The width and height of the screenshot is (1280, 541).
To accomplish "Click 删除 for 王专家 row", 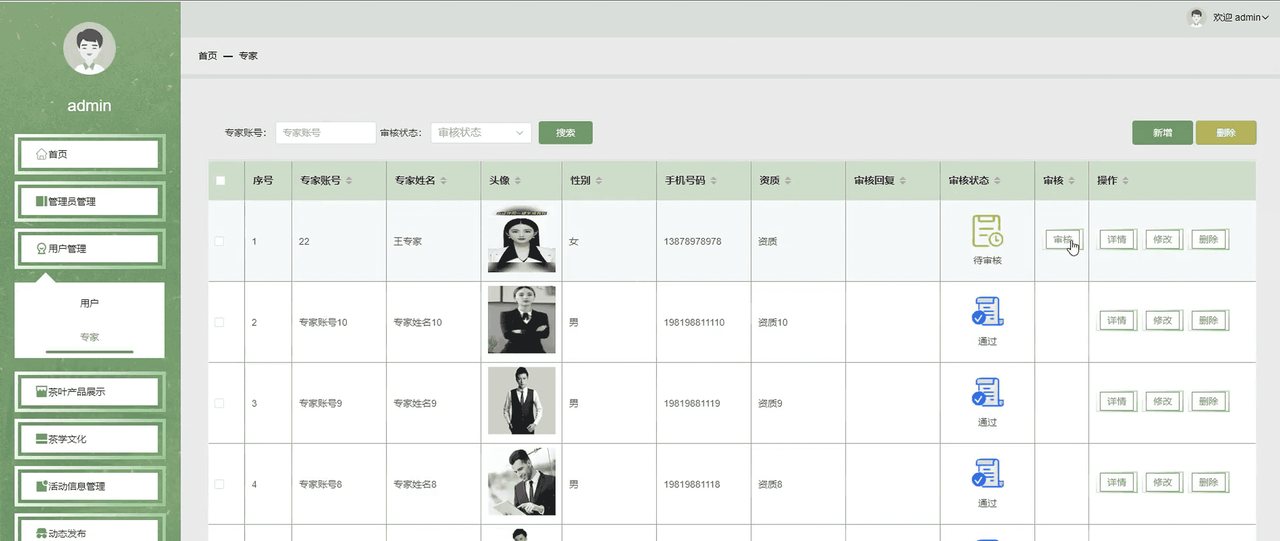I will (1209, 240).
